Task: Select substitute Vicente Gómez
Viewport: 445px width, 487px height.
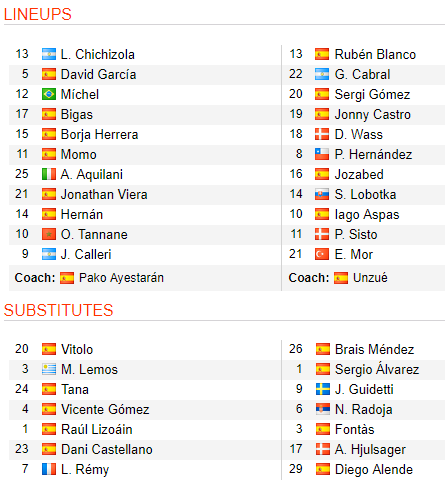Action: pyautogui.click(x=105, y=409)
